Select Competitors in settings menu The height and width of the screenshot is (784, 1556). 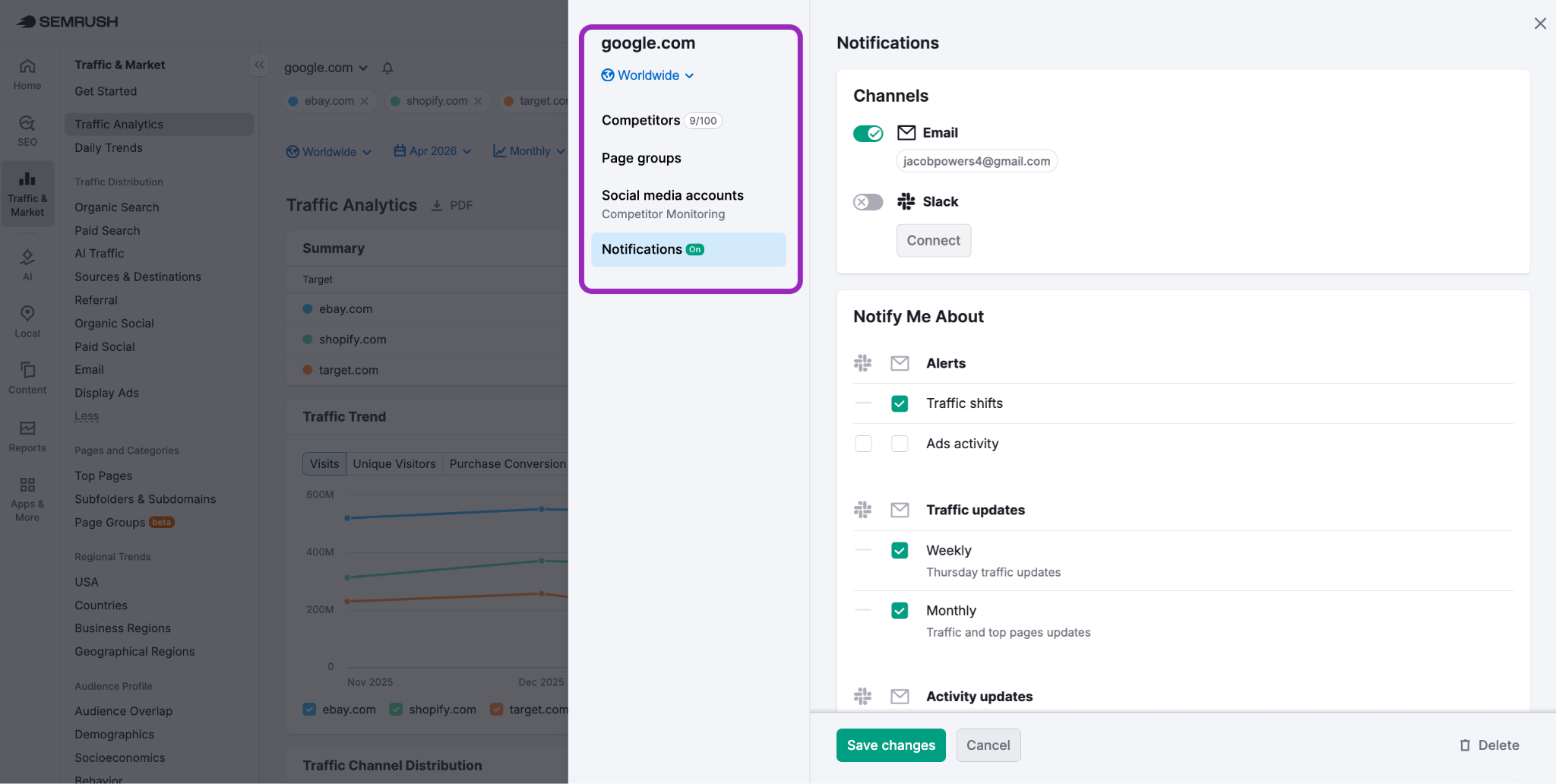pos(688,120)
